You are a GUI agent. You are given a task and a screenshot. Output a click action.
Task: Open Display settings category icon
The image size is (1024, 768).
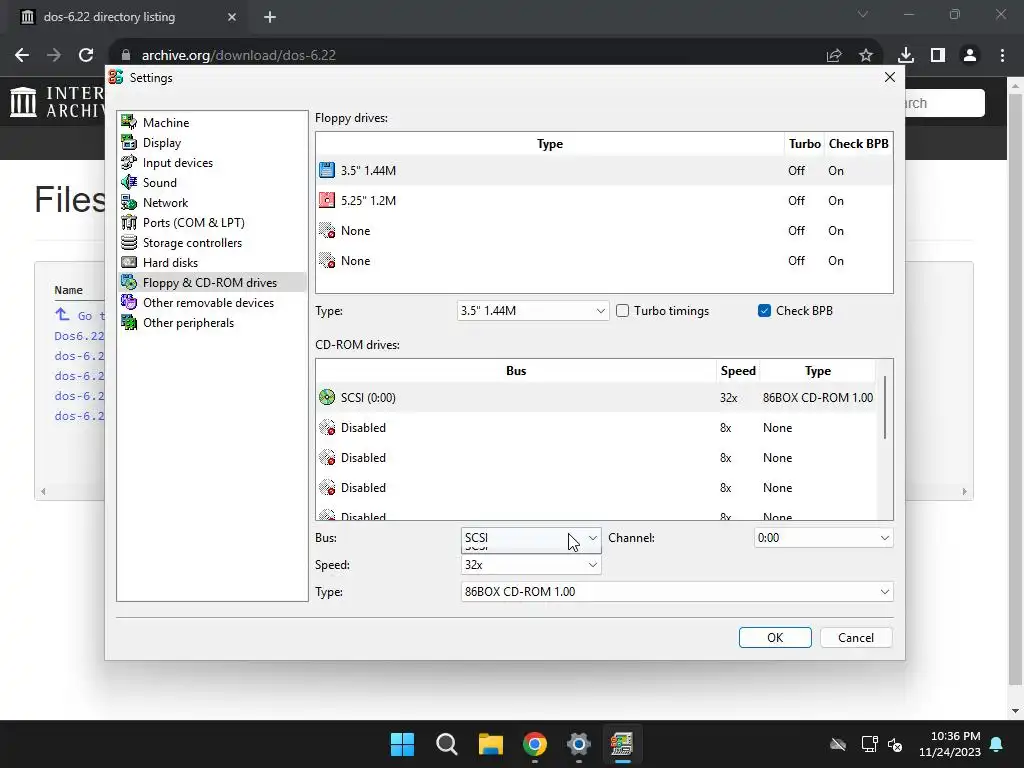pyautogui.click(x=129, y=142)
